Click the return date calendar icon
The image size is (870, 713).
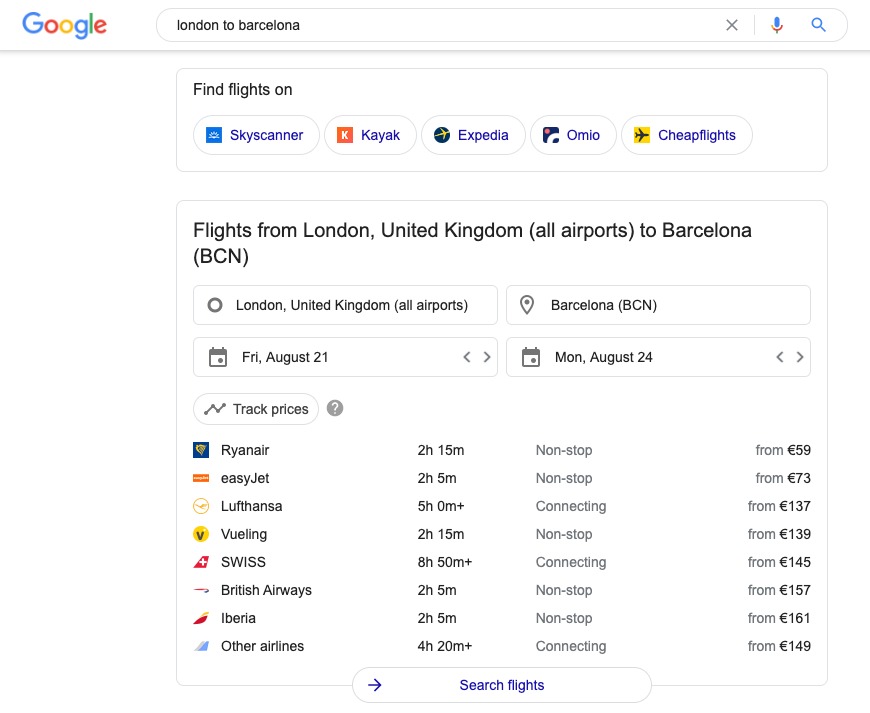(x=531, y=357)
